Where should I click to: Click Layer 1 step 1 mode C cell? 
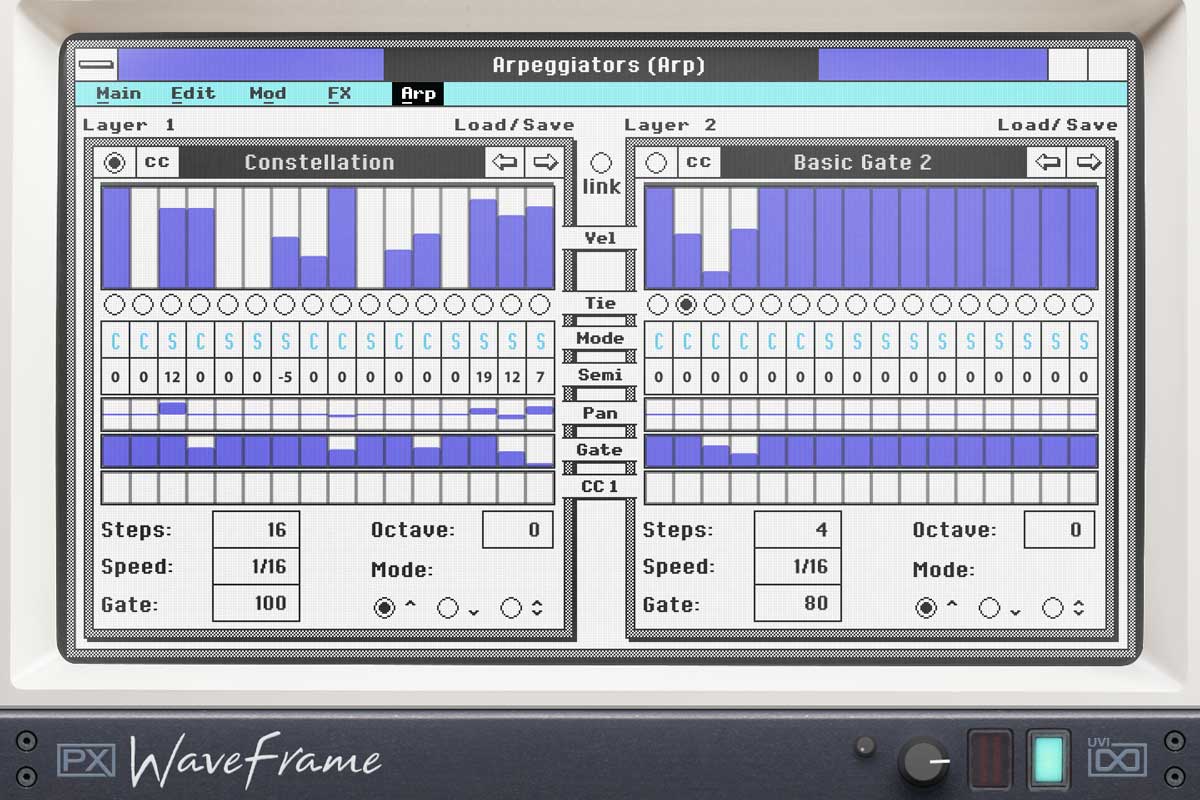[116, 342]
